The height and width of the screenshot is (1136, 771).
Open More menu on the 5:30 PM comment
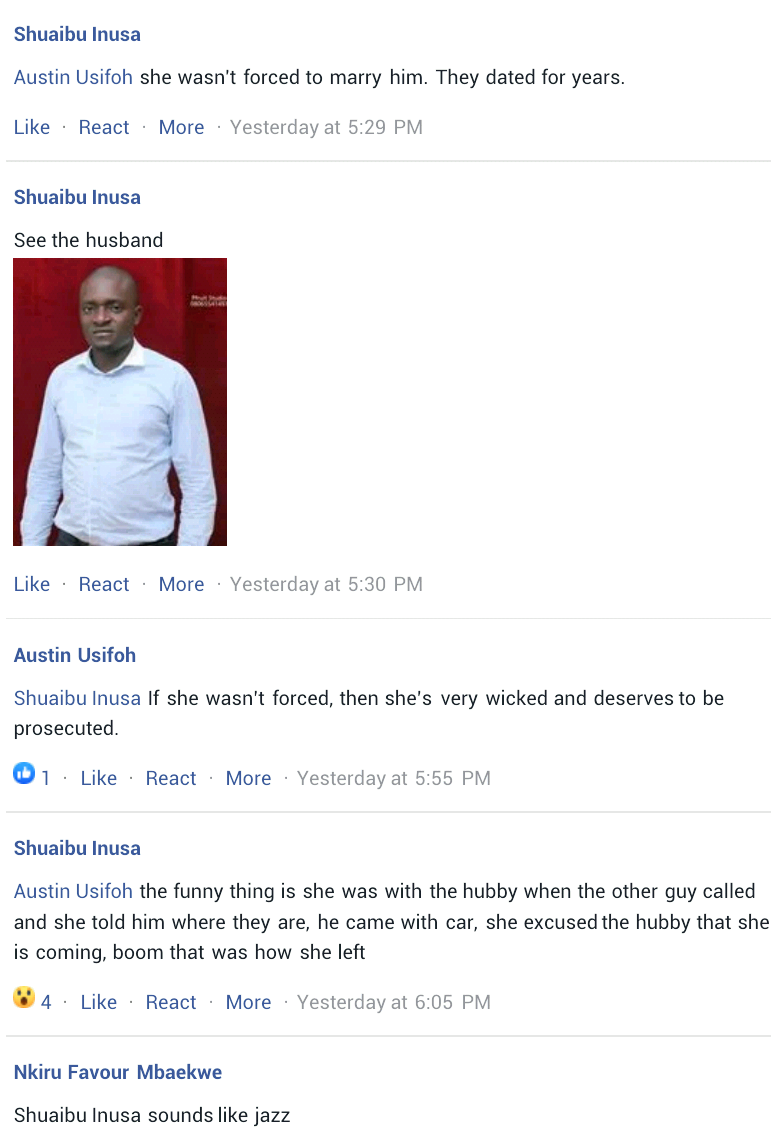click(181, 584)
